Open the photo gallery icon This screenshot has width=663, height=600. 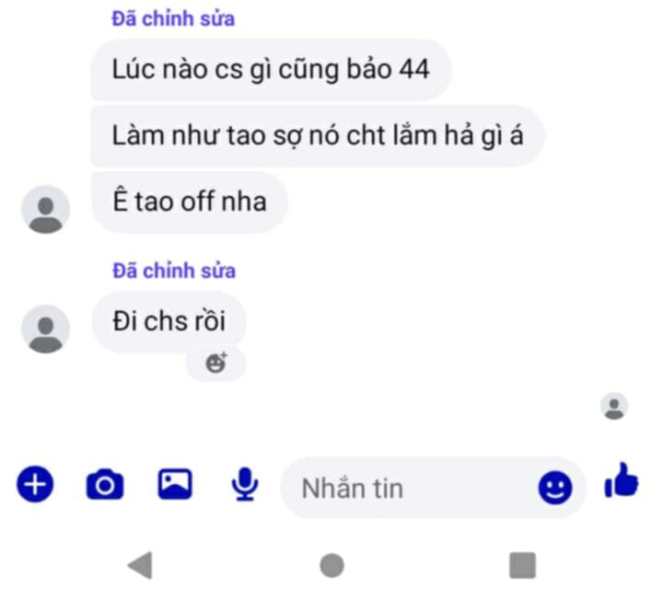point(175,484)
